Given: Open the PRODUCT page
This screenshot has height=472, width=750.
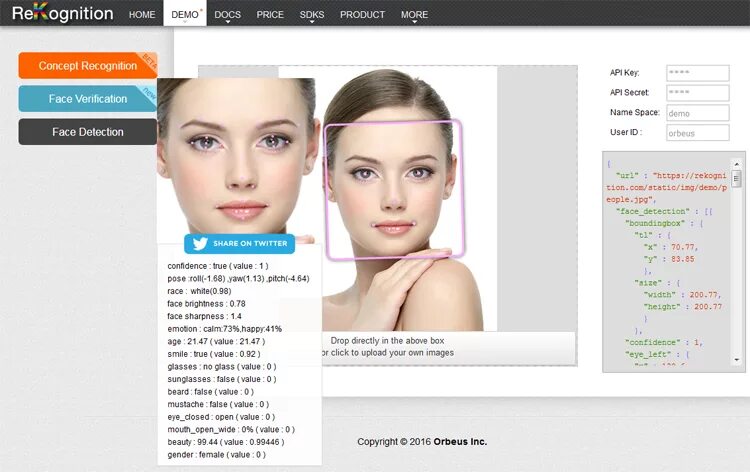Looking at the screenshot, I should (362, 15).
